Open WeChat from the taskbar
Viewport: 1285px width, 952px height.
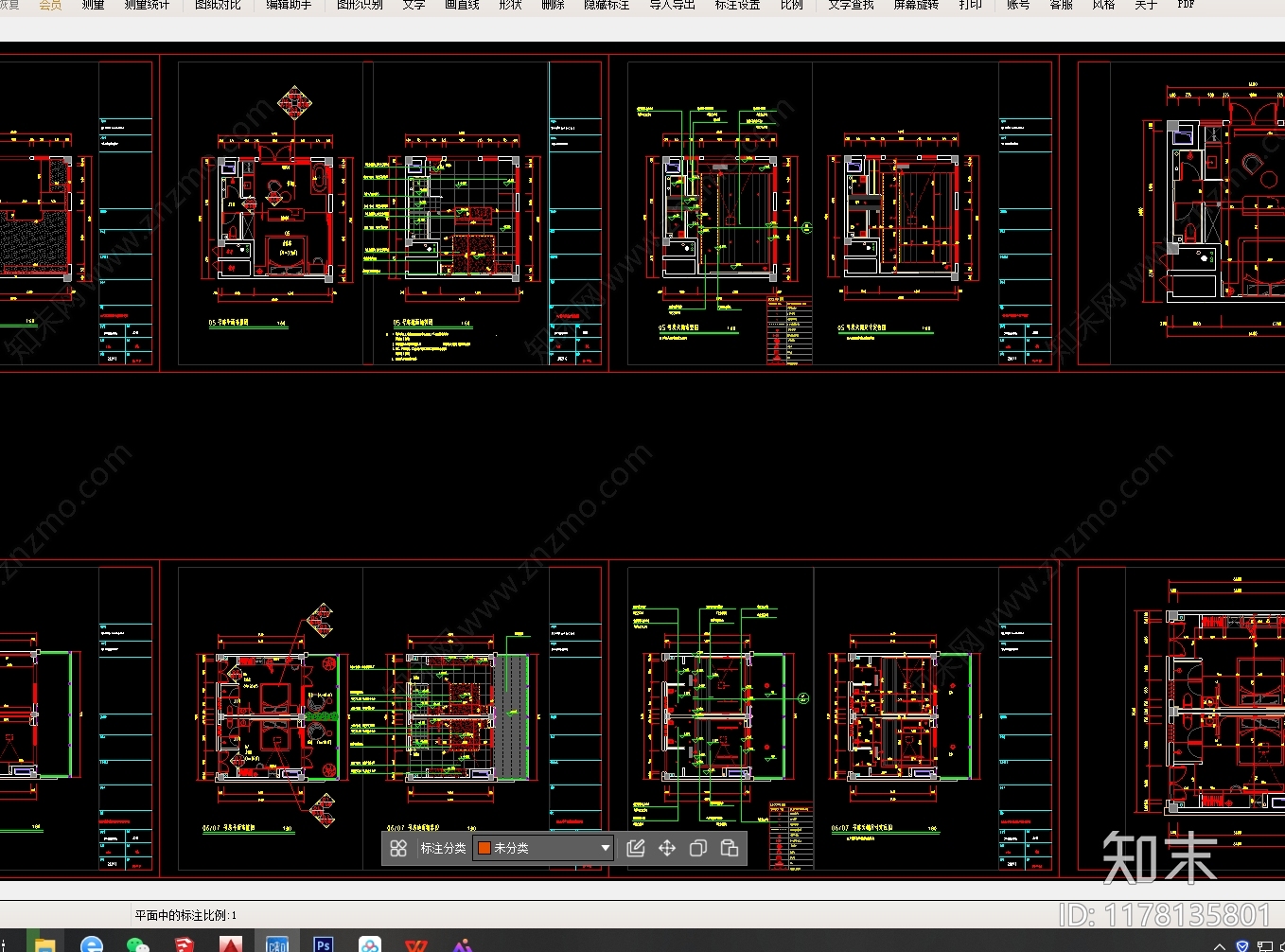138,944
